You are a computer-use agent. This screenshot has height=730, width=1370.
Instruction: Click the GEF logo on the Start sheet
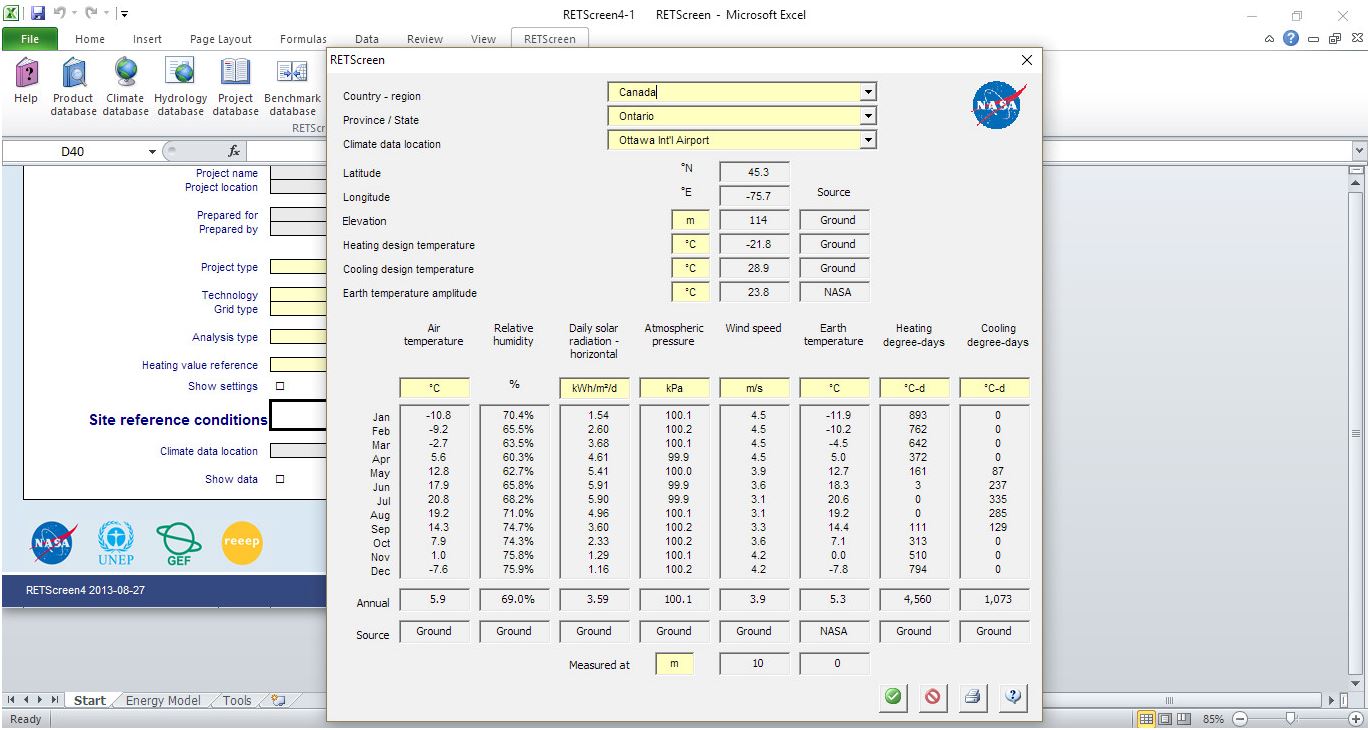179,545
